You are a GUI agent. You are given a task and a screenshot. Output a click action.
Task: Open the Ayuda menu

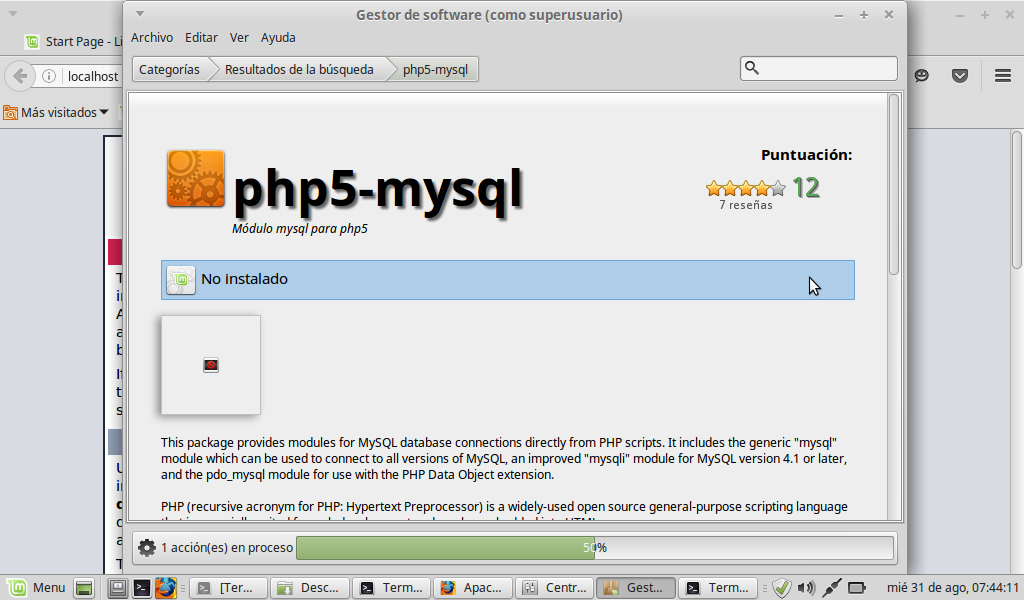click(278, 37)
